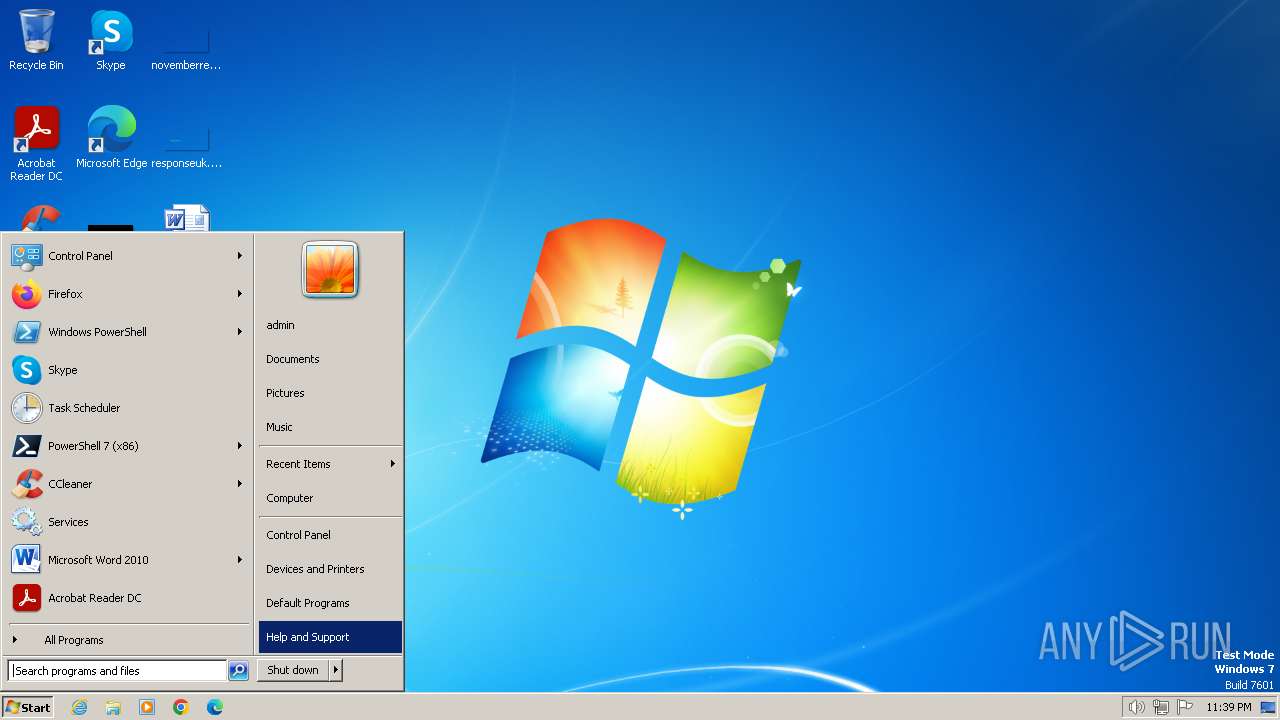Viewport: 1280px width, 720px height.
Task: Click the Services gear icon
Action: click(x=26, y=522)
